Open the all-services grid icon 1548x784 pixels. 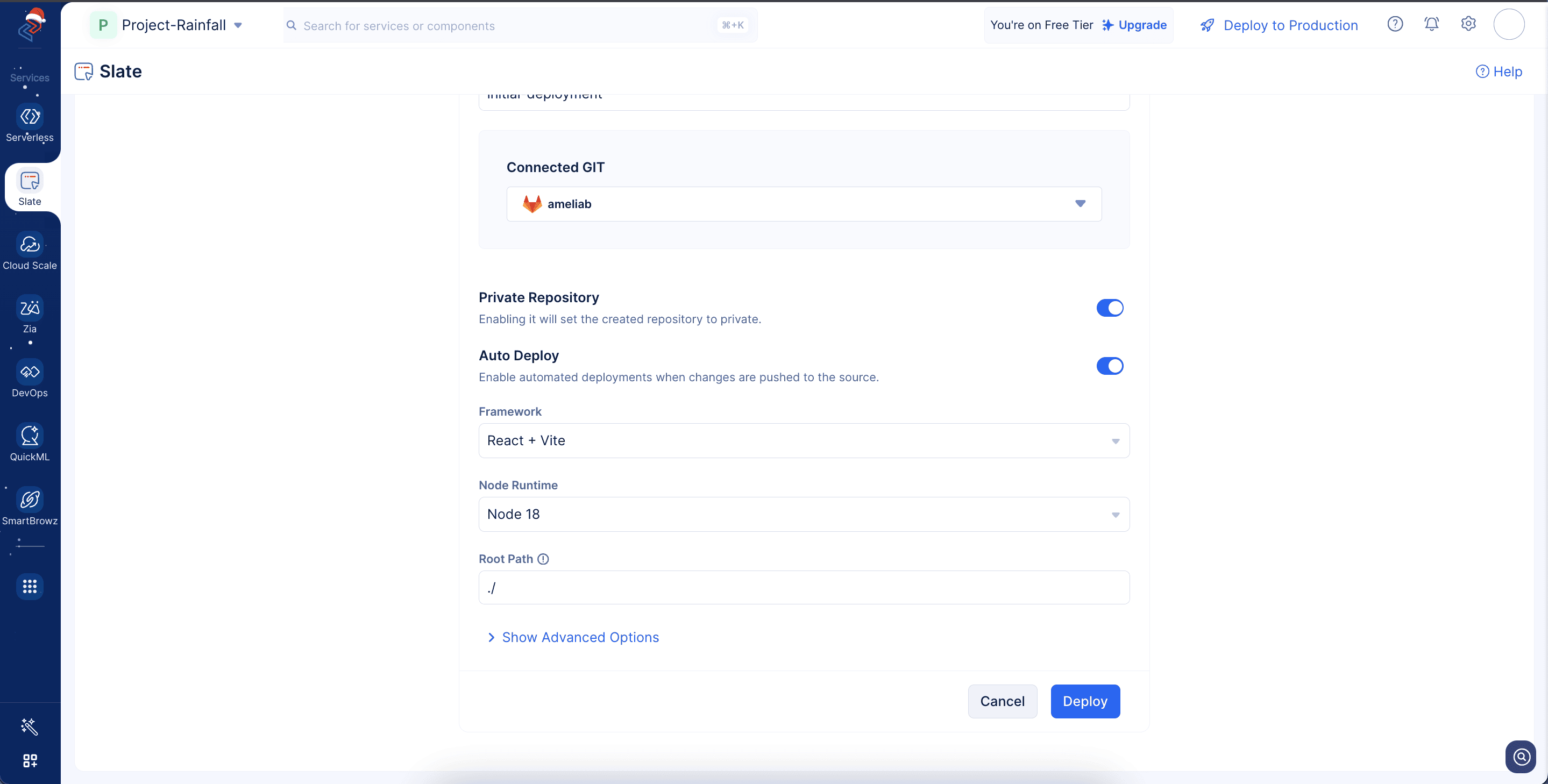[30, 586]
